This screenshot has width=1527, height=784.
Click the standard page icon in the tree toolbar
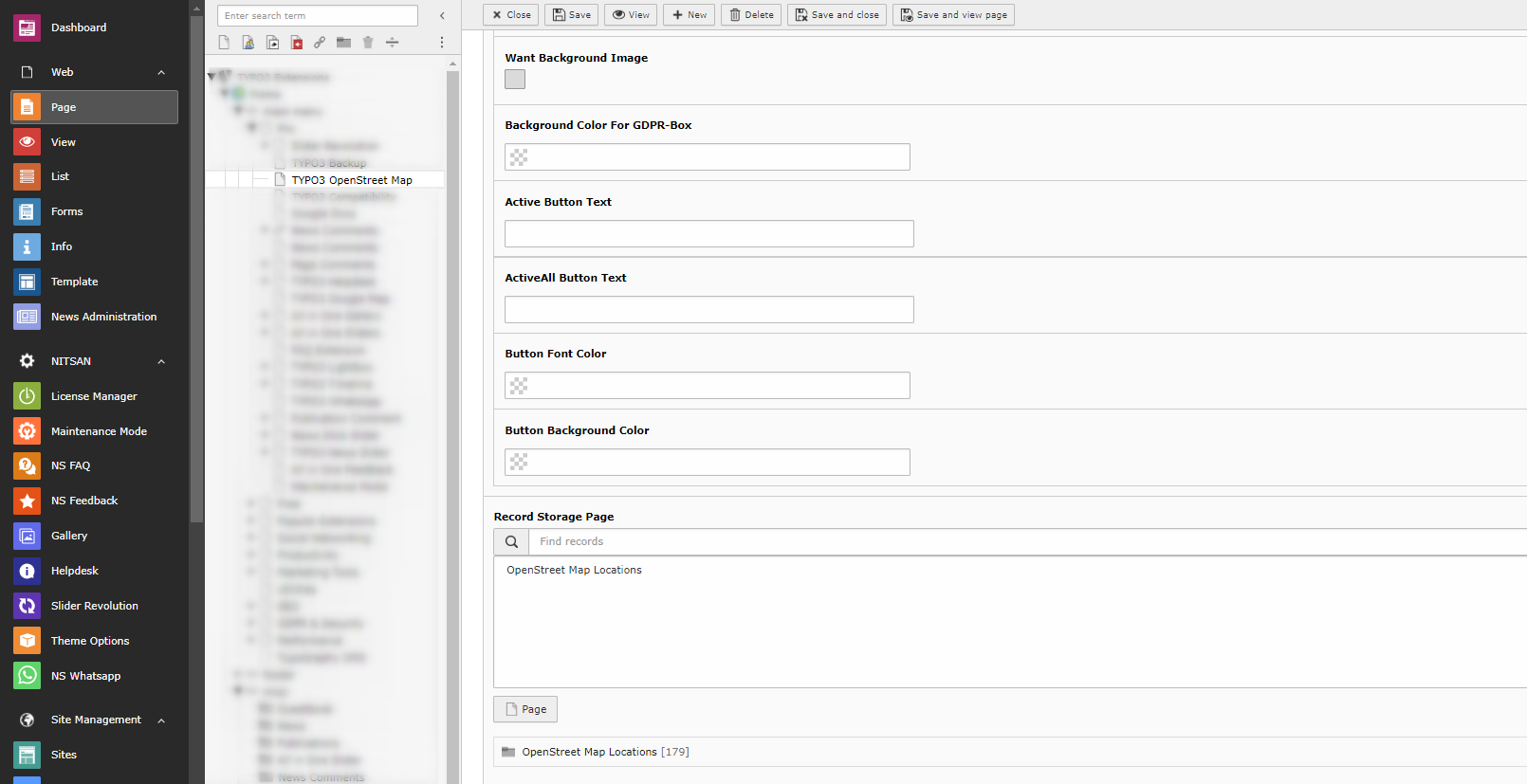coord(224,42)
